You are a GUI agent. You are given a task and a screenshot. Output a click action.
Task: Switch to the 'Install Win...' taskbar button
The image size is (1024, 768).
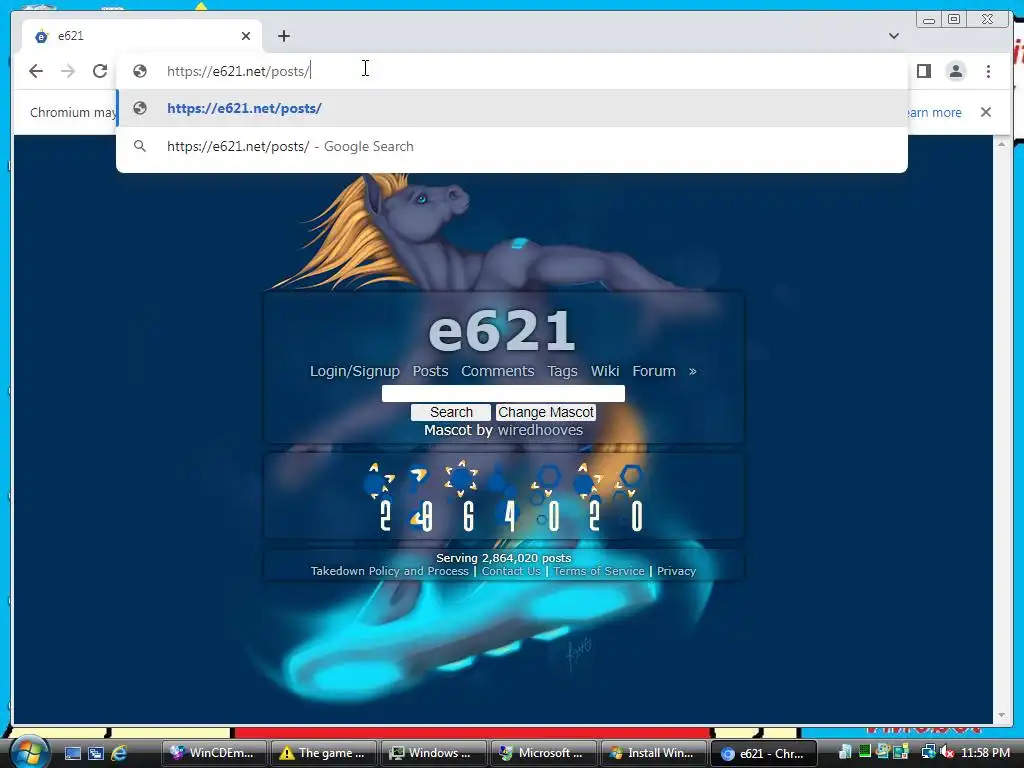(x=652, y=753)
